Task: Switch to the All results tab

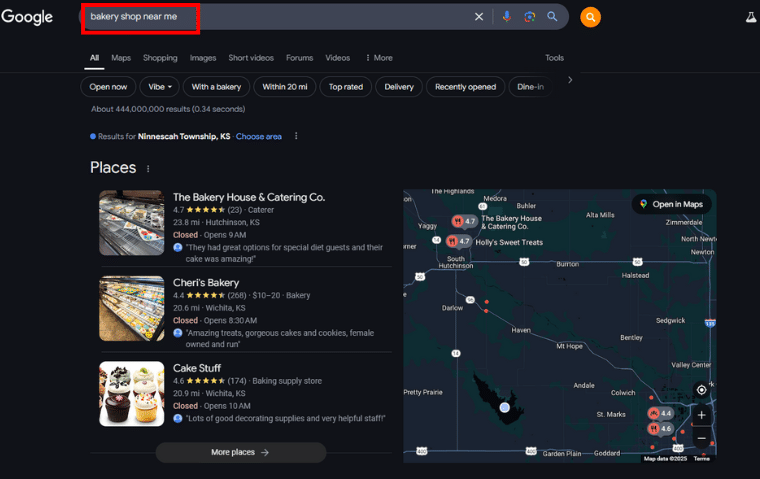Action: [94, 58]
